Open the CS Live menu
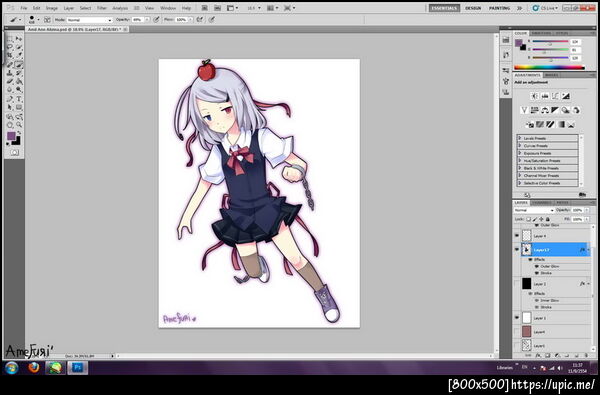This screenshot has height=395, width=600. point(545,8)
